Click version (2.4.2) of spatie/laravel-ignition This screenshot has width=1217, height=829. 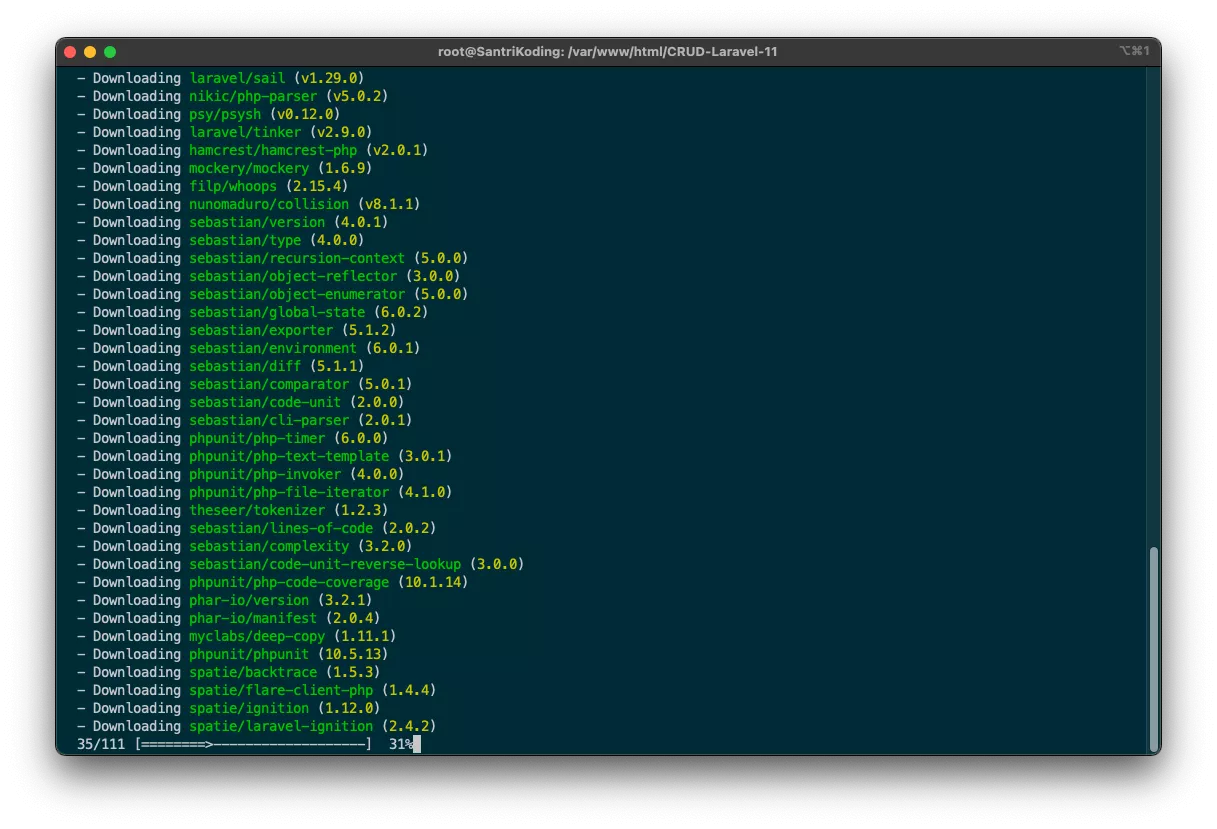[409, 726]
